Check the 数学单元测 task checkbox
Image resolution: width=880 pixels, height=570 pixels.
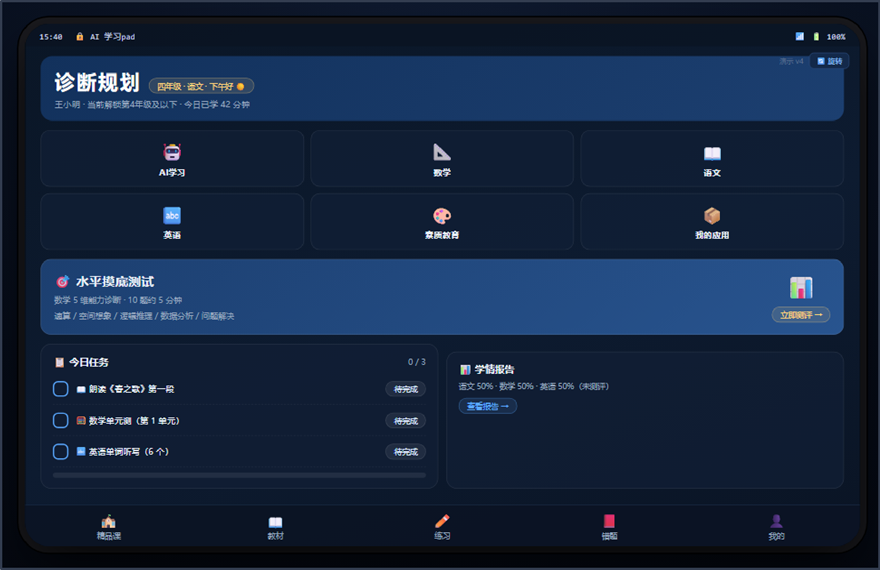tap(61, 420)
